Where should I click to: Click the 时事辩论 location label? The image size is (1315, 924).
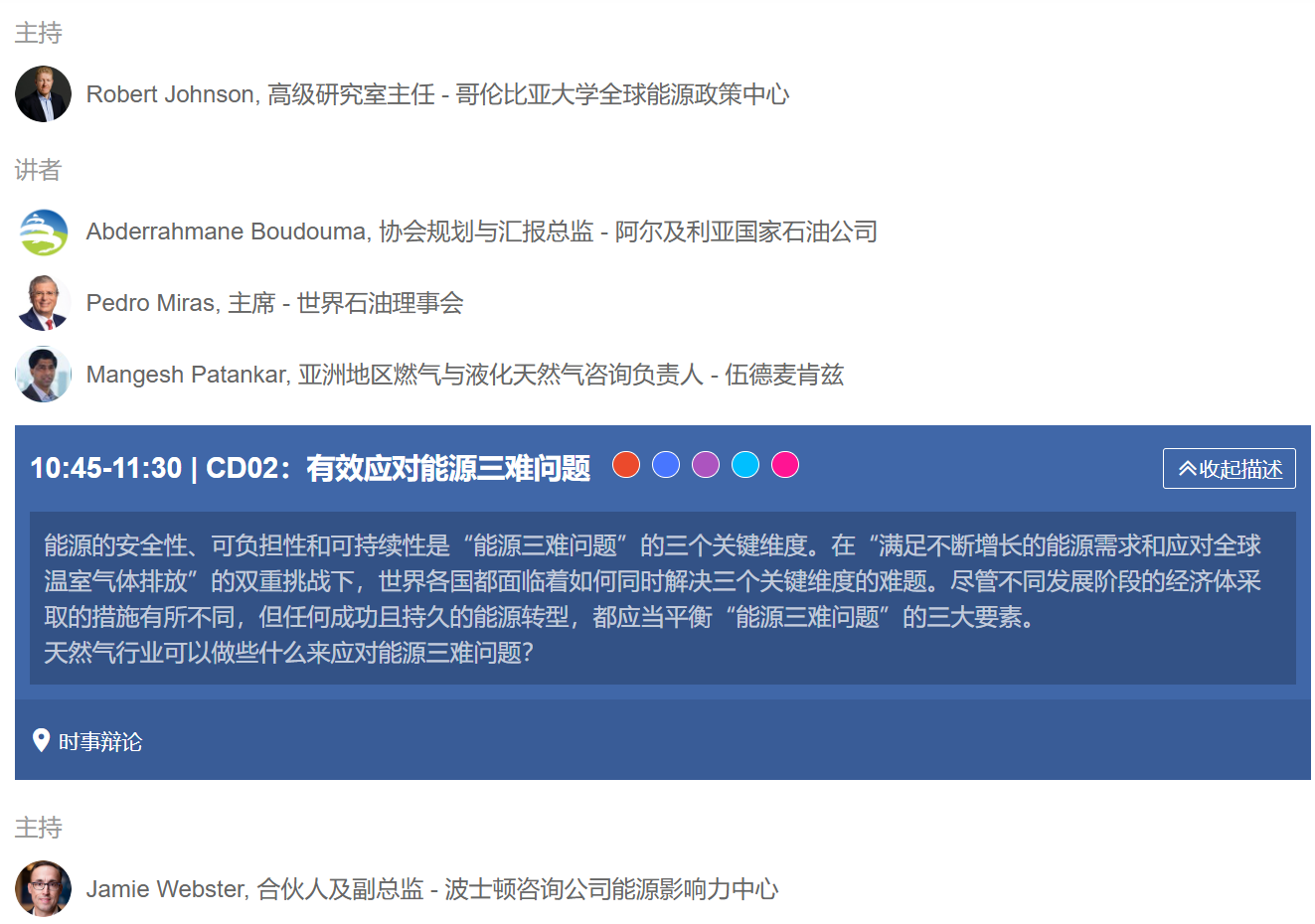(x=100, y=742)
